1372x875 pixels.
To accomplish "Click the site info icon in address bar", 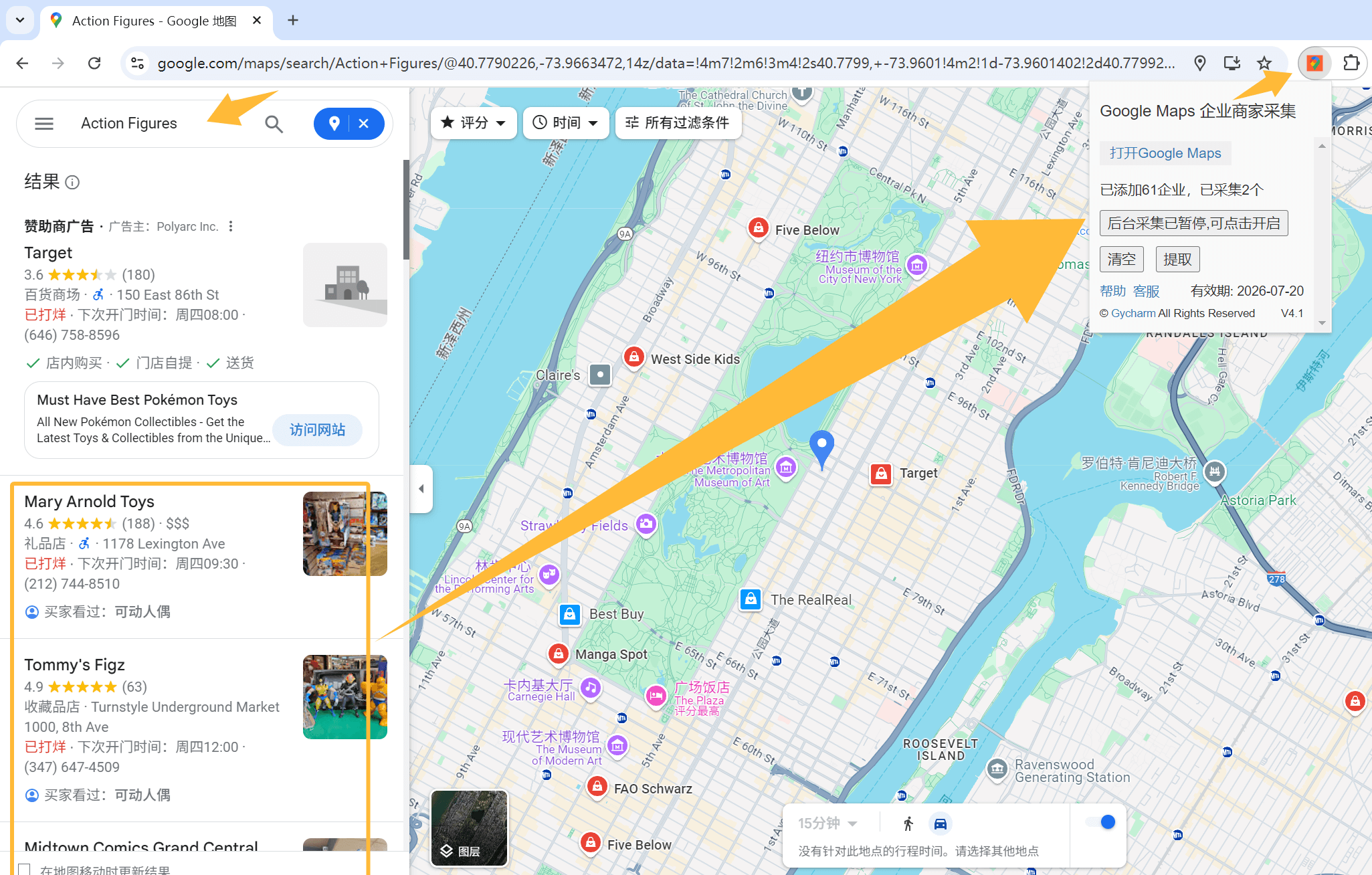I will pyautogui.click(x=137, y=63).
